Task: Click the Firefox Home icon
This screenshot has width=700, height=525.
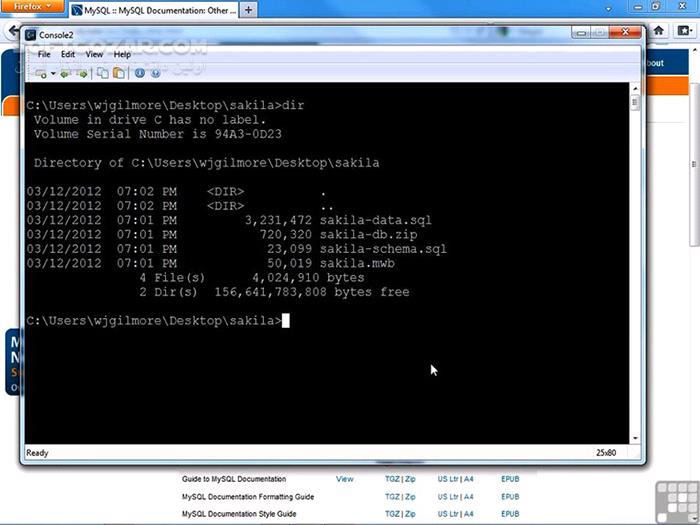Action: tap(658, 31)
